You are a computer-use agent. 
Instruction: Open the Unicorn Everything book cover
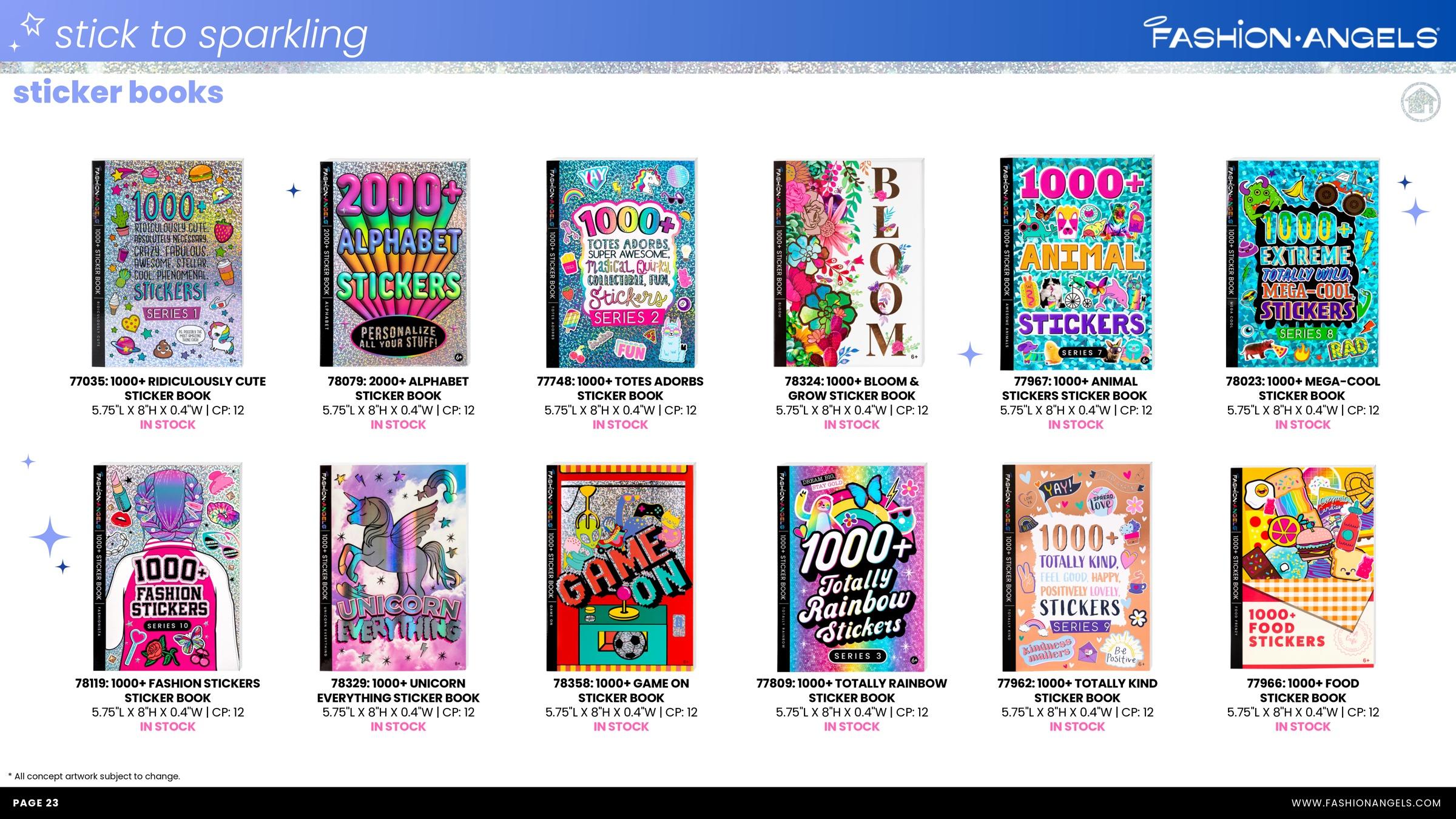394,568
